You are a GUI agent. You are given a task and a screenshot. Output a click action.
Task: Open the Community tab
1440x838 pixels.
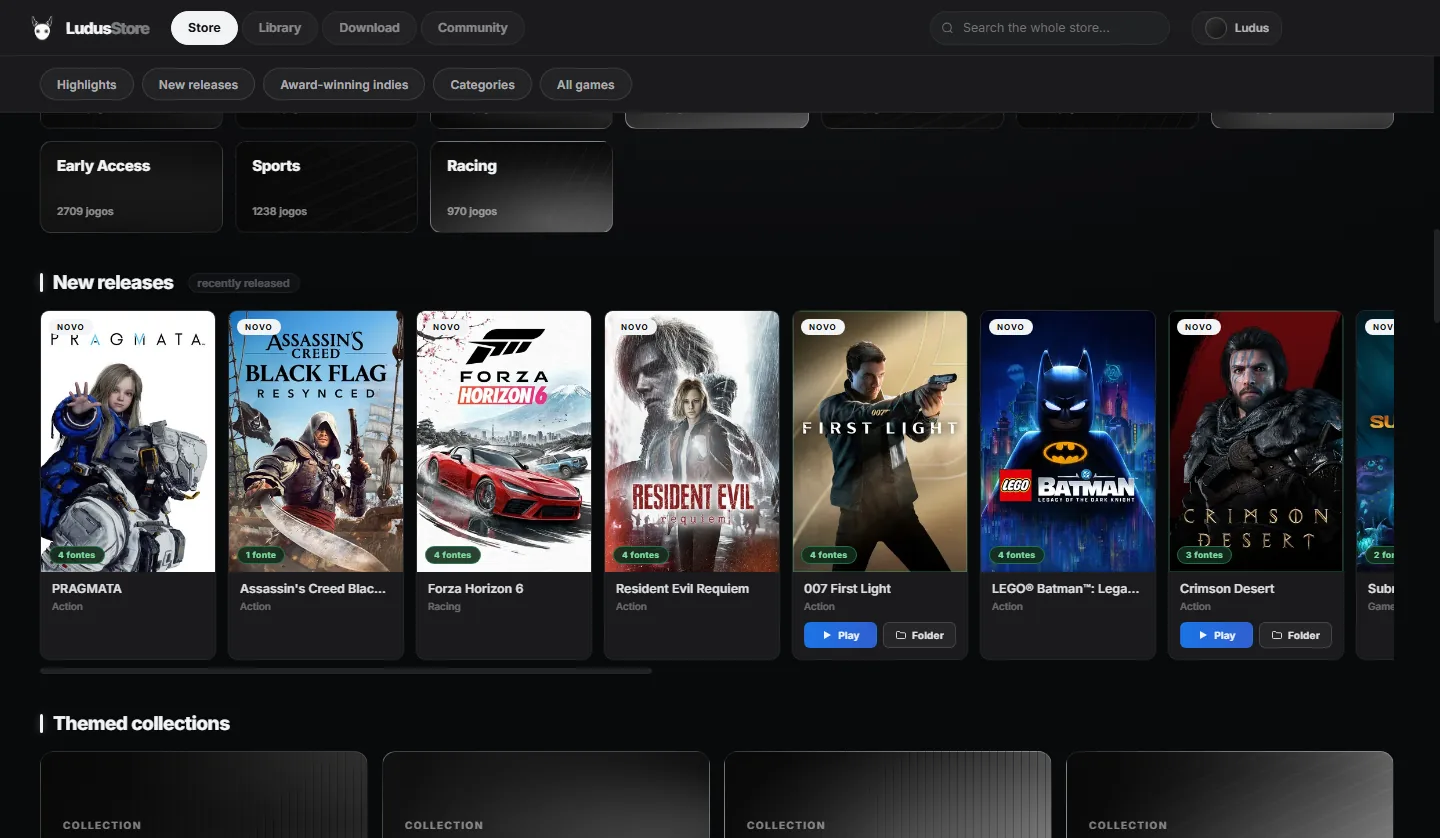click(473, 28)
